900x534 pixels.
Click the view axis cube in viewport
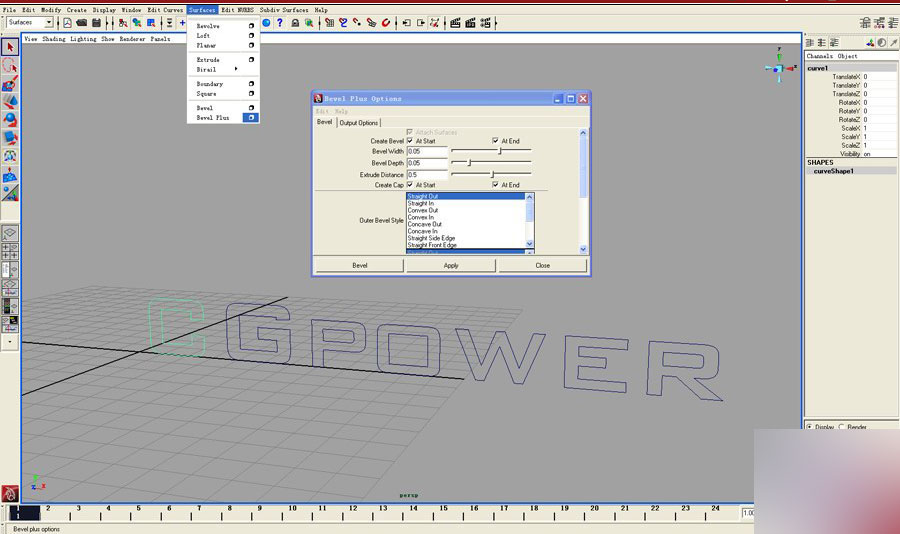tap(778, 68)
